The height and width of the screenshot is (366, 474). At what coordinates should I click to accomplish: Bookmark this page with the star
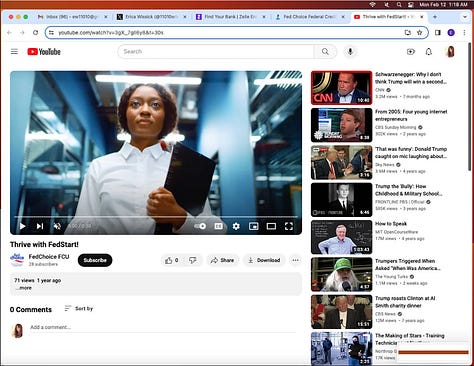420,33
